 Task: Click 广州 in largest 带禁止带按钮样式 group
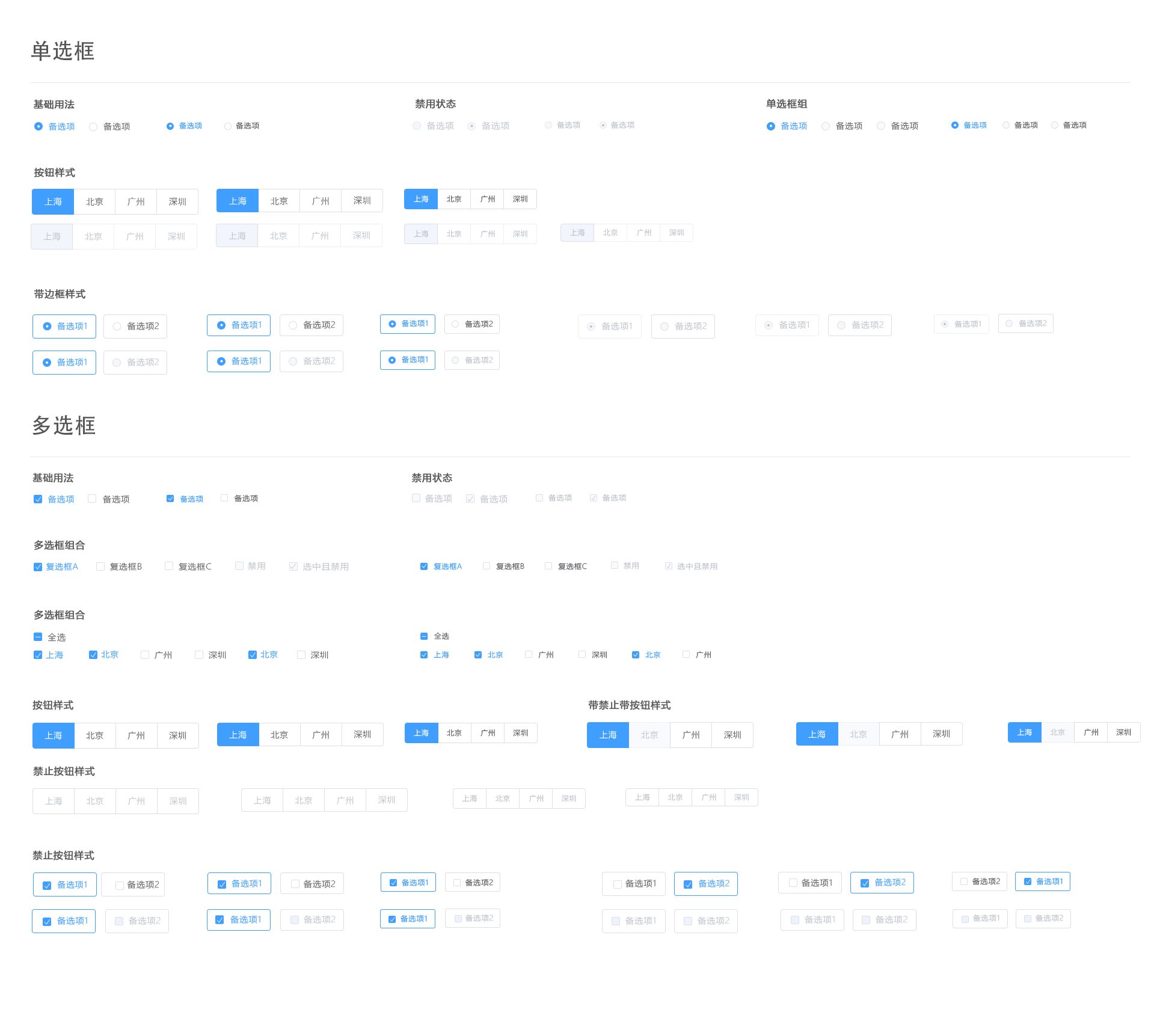(x=691, y=735)
